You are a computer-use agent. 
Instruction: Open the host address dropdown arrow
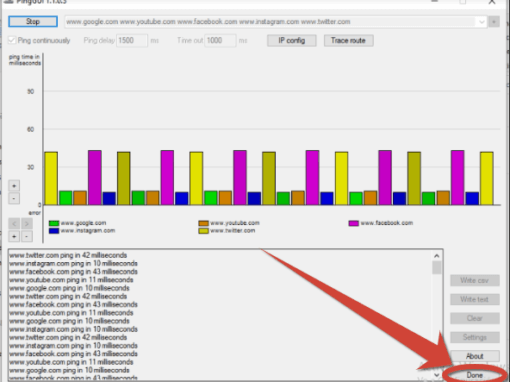point(482,22)
